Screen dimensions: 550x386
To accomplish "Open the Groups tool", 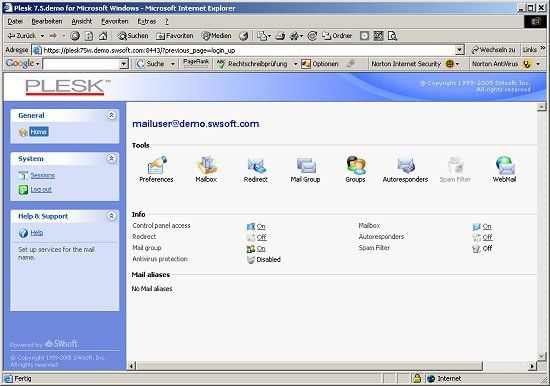I will [x=355, y=169].
